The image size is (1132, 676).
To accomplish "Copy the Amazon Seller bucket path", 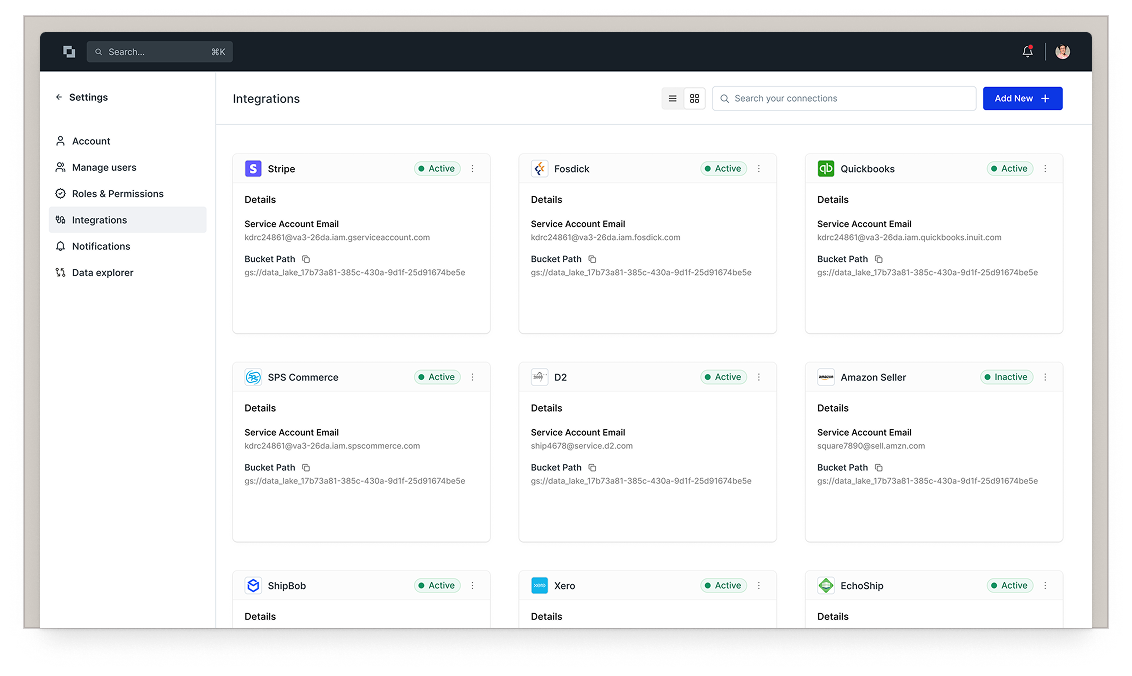I will (x=879, y=468).
